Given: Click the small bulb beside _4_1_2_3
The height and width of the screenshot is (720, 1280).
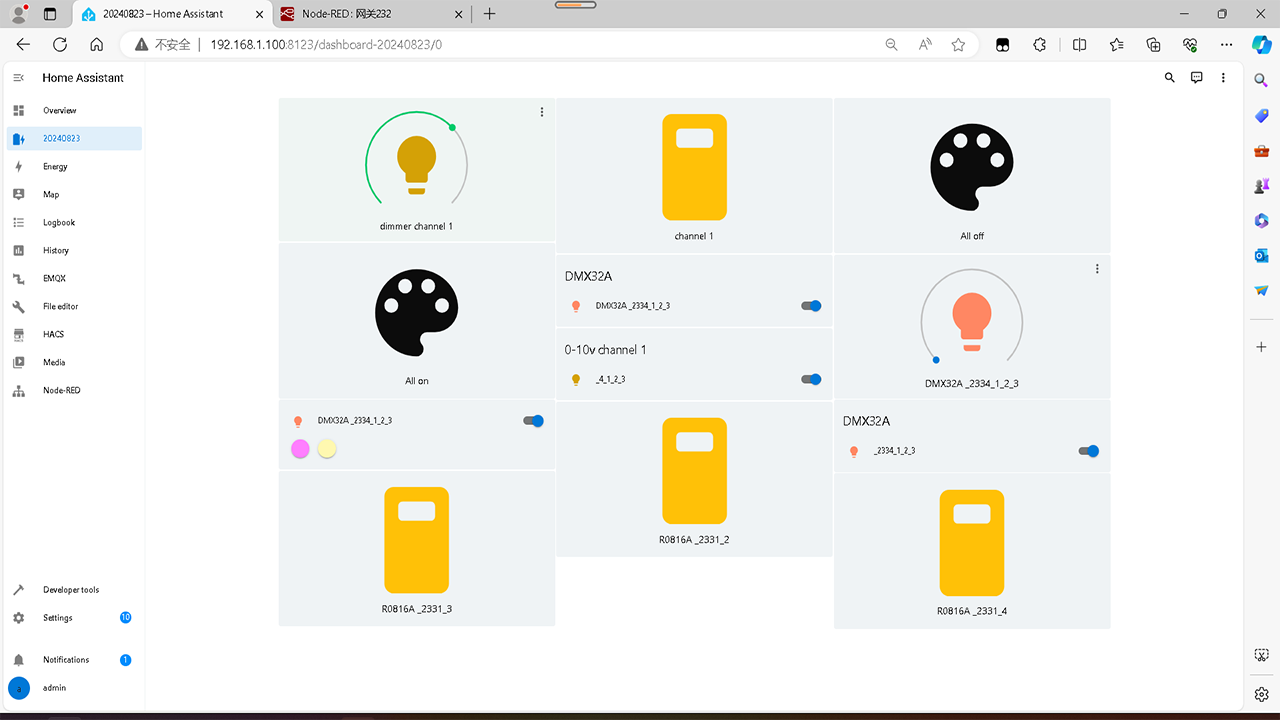Looking at the screenshot, I should 576,380.
